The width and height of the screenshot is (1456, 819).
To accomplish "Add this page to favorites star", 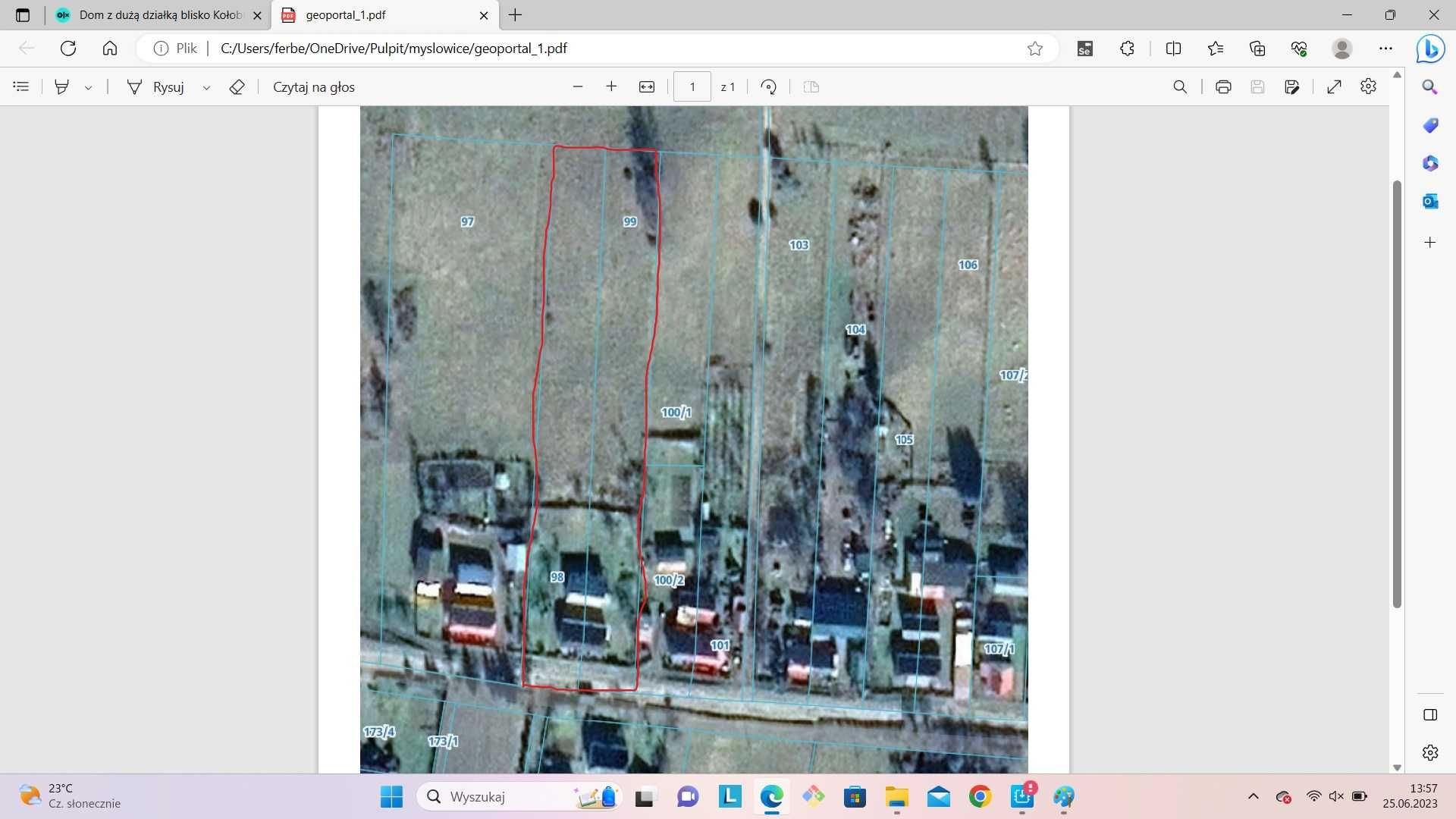I will tap(1035, 49).
